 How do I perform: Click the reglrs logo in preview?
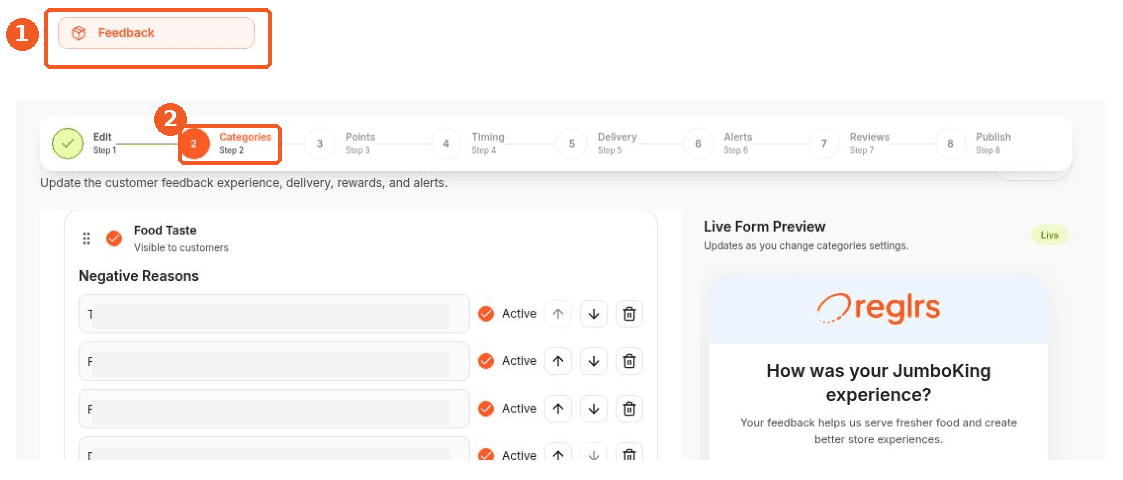878,308
